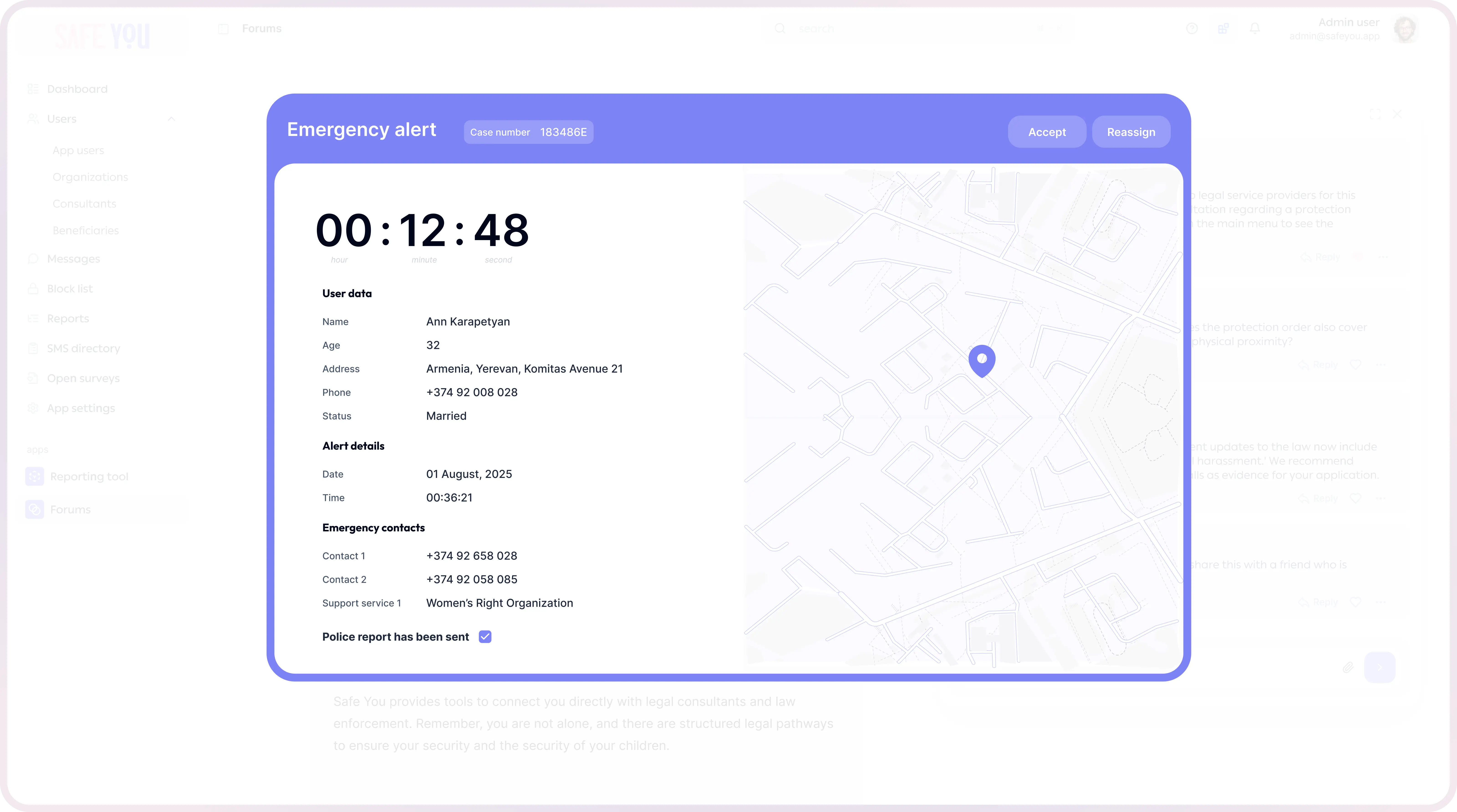
Task: Open more options on protection order comment
Action: coord(1381,365)
